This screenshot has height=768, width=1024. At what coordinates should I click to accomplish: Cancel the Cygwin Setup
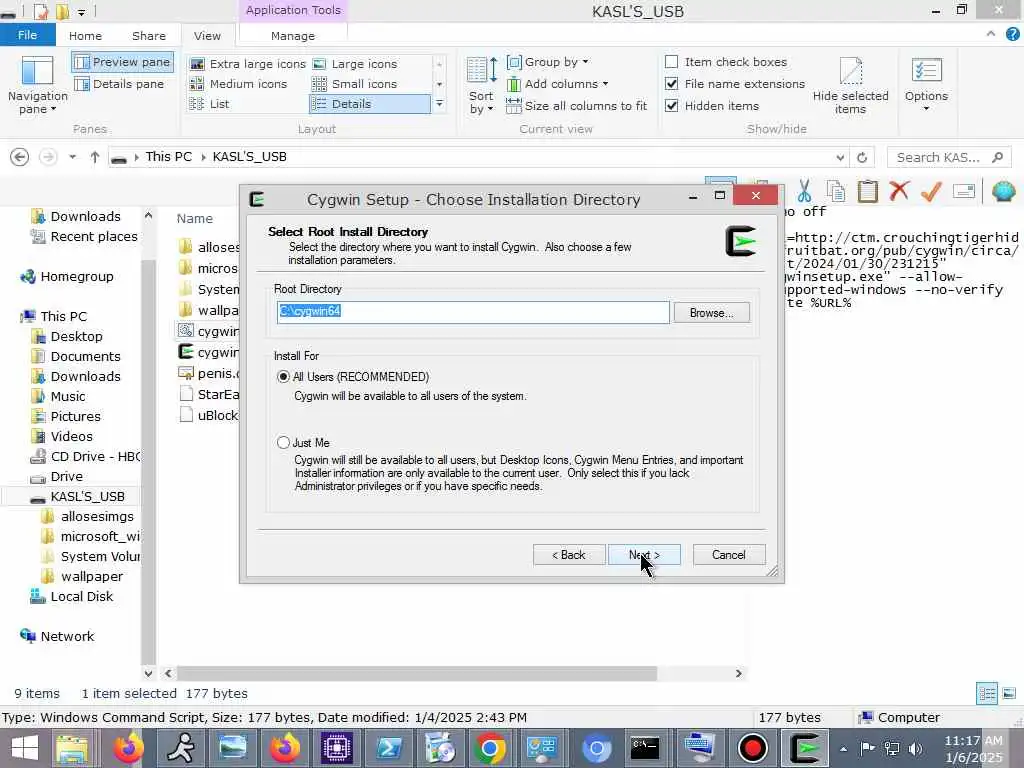(x=729, y=554)
